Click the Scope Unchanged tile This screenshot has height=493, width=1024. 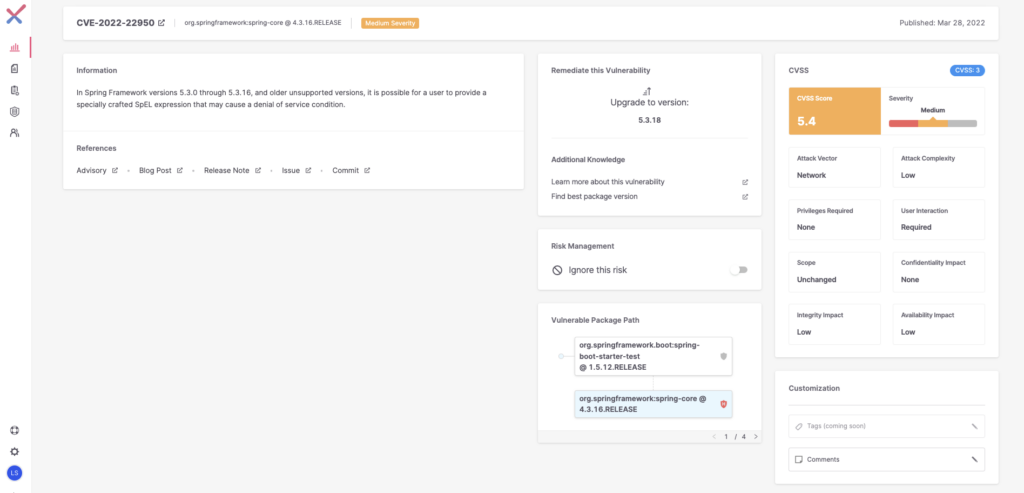click(835, 272)
